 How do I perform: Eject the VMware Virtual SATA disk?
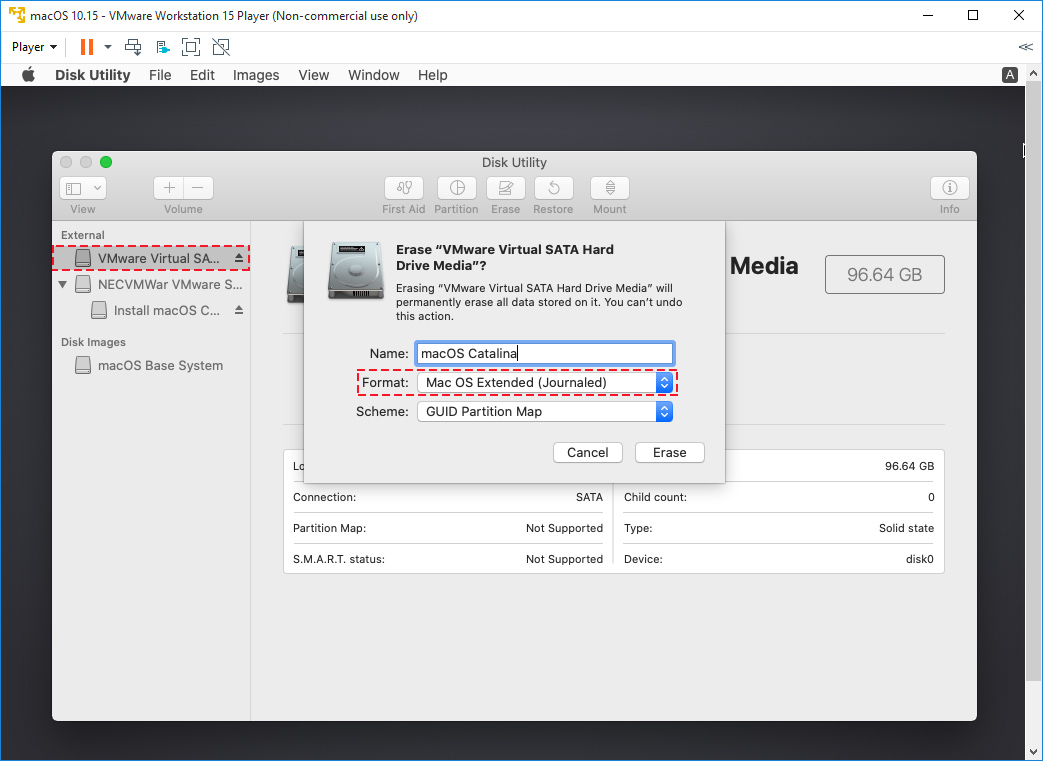(240, 258)
